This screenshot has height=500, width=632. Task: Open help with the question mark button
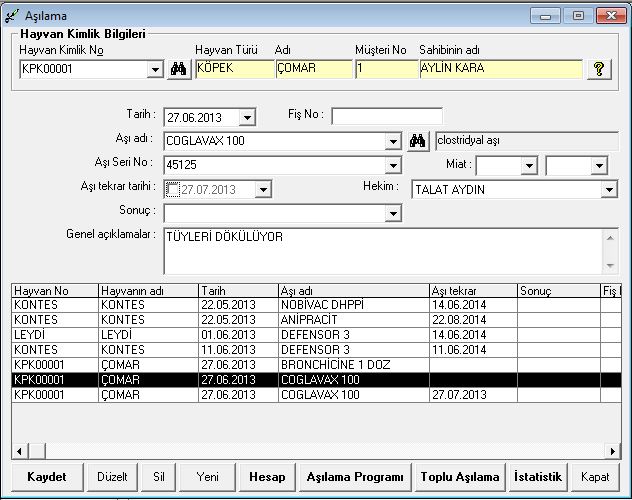[x=599, y=69]
